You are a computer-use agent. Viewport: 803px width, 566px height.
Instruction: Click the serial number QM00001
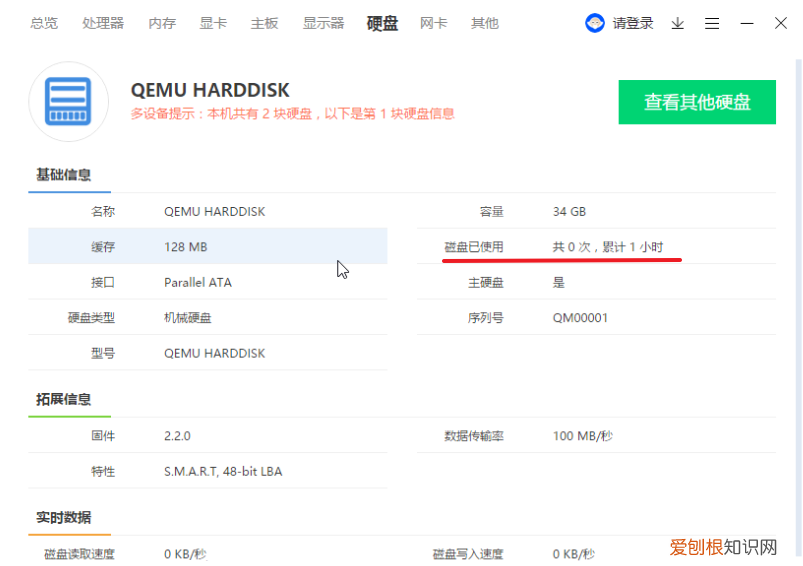(580, 318)
